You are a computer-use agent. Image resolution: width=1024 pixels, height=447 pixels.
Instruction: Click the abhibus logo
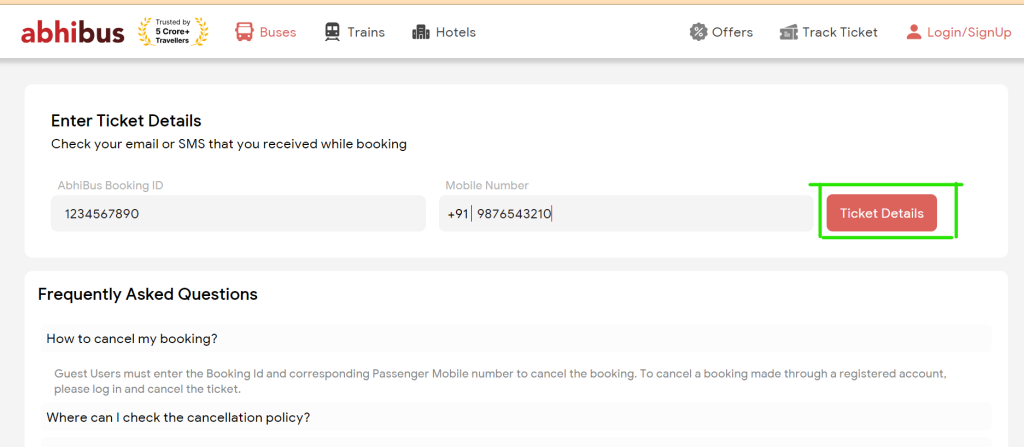tap(72, 33)
